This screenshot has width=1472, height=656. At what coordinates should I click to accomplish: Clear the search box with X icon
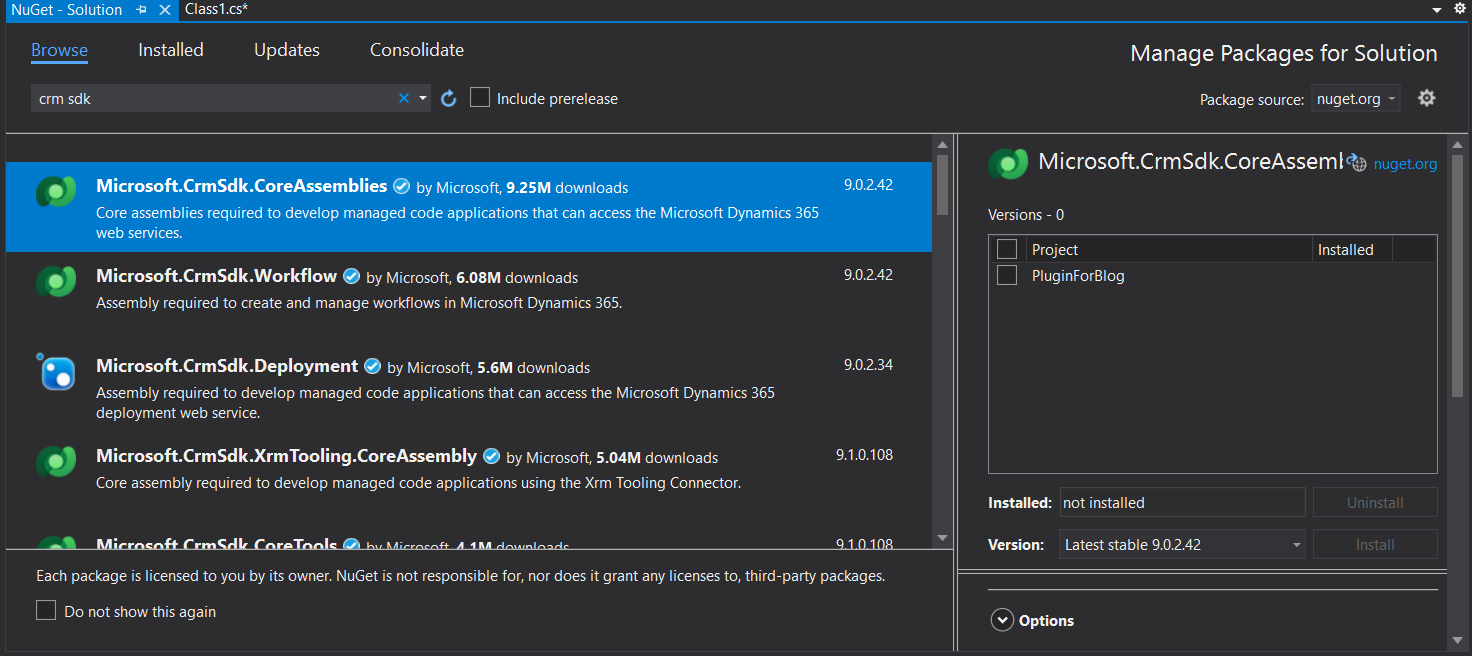(x=404, y=98)
